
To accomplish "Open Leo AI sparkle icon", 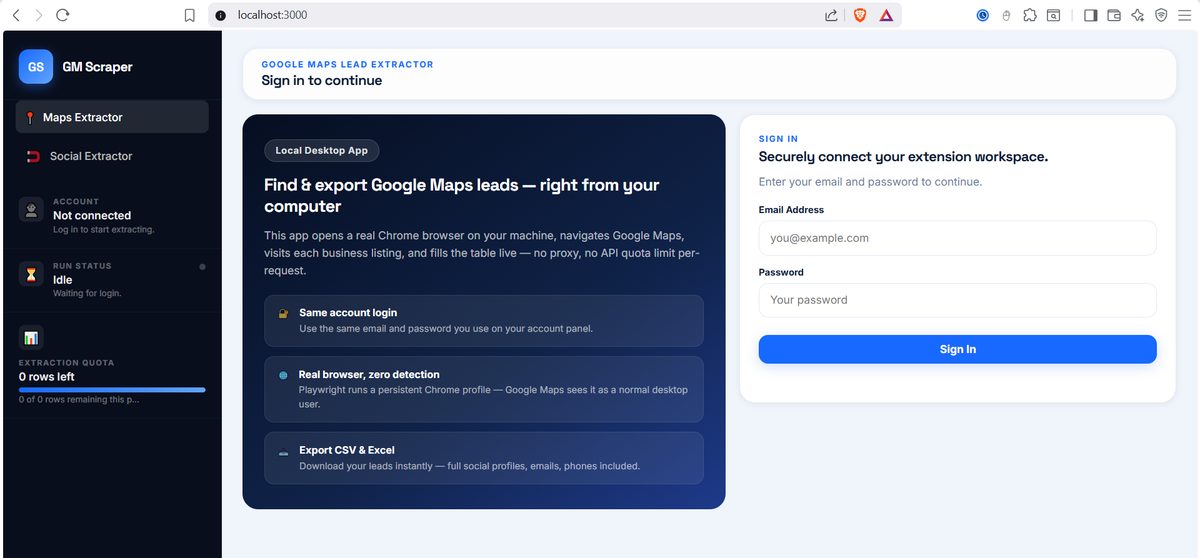I will click(1137, 15).
